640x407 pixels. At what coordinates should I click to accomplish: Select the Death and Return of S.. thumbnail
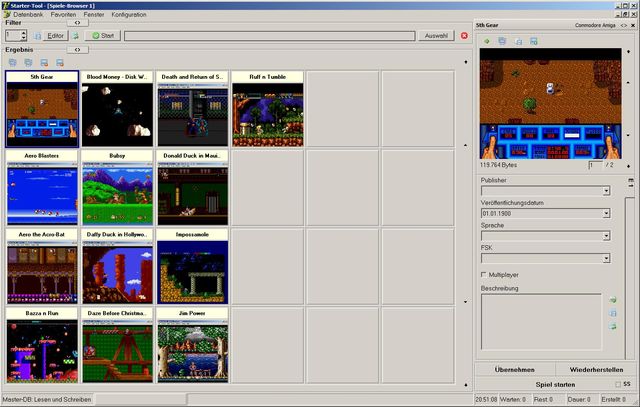(192, 109)
